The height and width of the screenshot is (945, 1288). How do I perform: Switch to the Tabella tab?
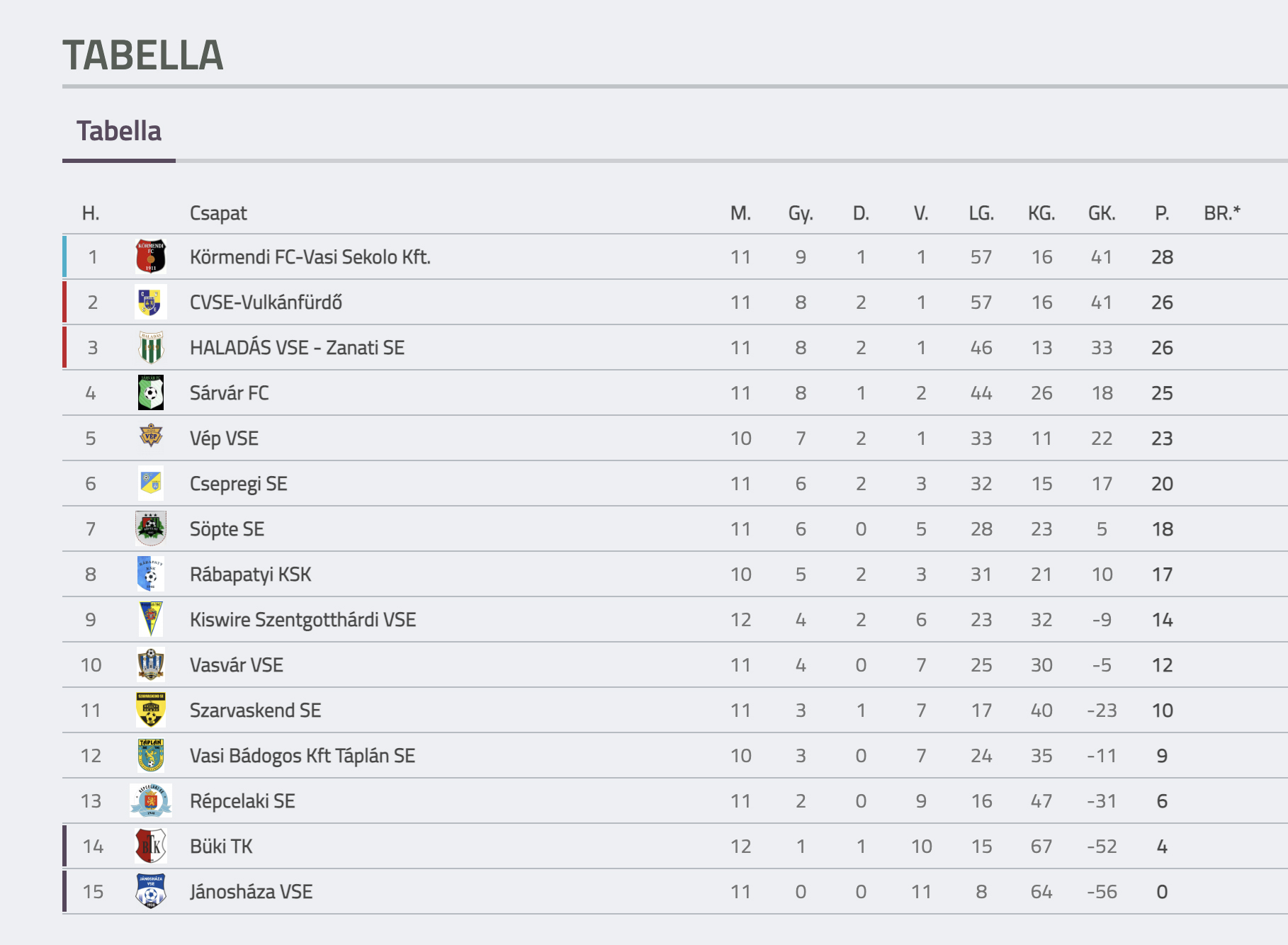point(119,131)
